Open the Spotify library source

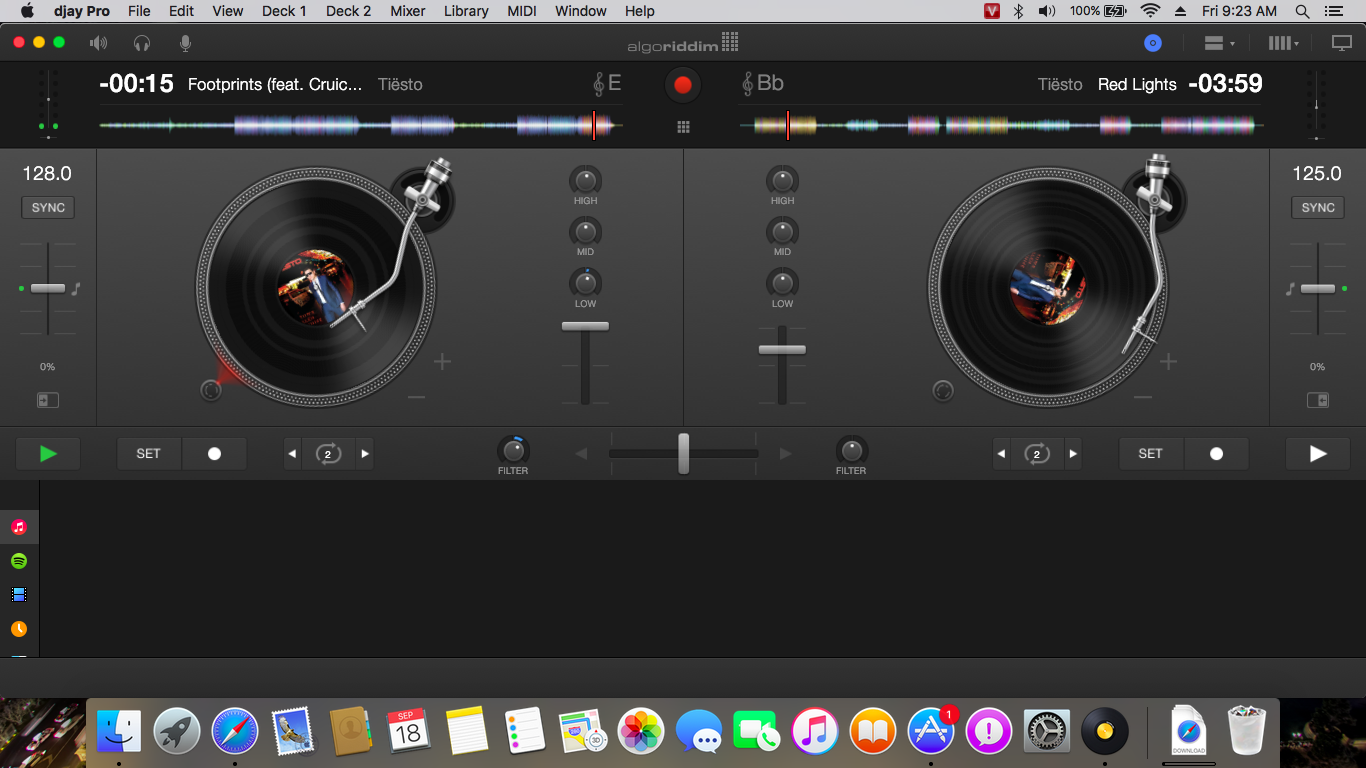[19, 561]
